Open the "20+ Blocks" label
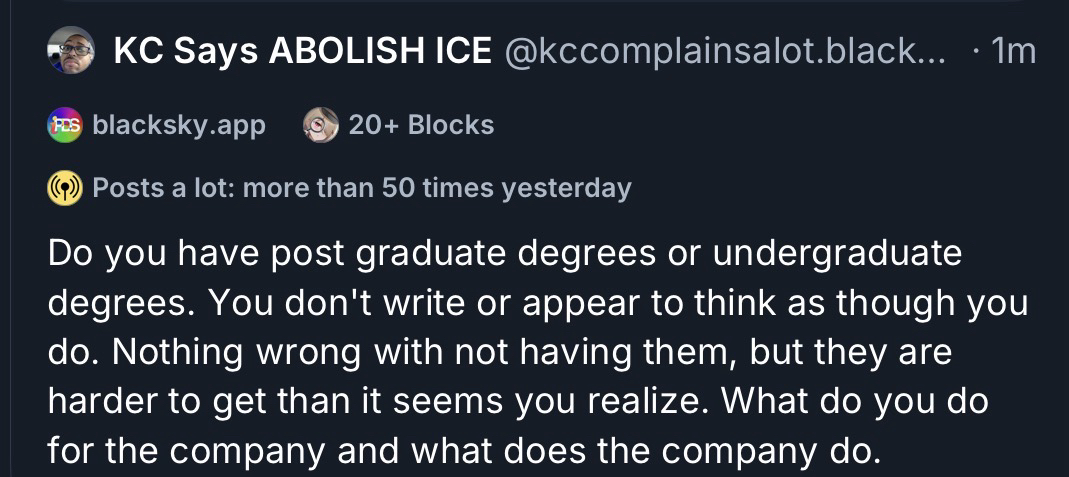 click(x=421, y=125)
